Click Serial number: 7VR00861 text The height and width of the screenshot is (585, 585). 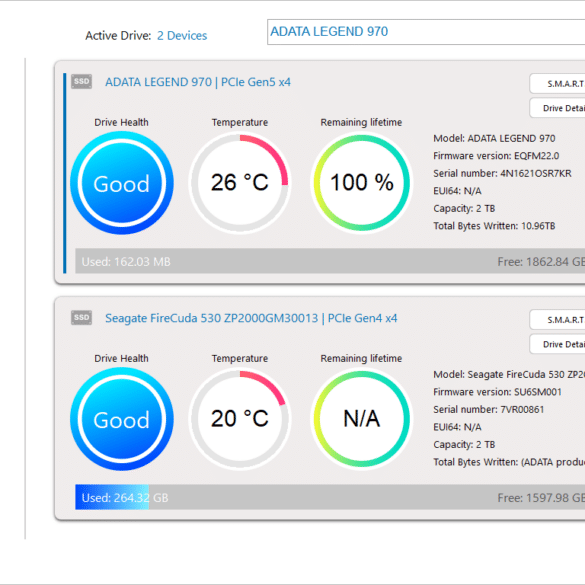[488, 410]
